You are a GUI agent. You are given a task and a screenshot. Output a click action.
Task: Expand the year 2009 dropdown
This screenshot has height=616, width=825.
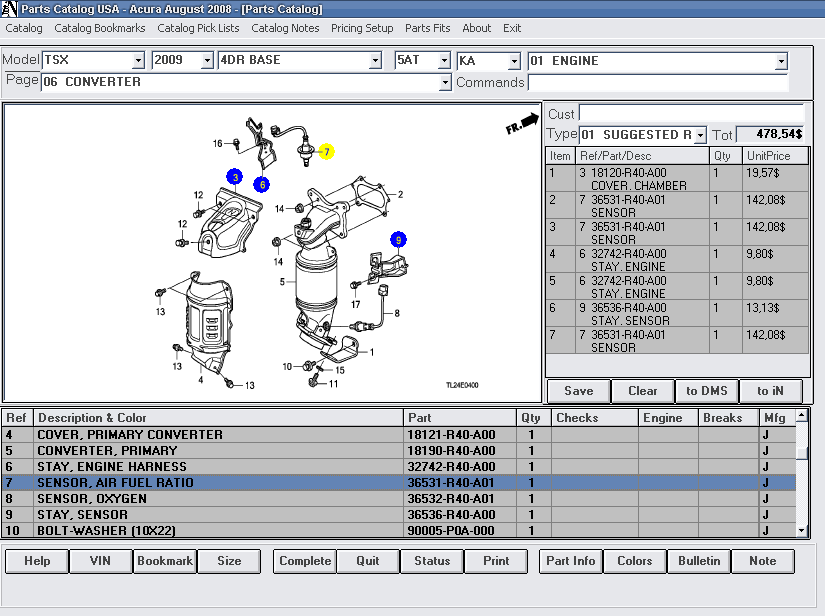click(208, 61)
